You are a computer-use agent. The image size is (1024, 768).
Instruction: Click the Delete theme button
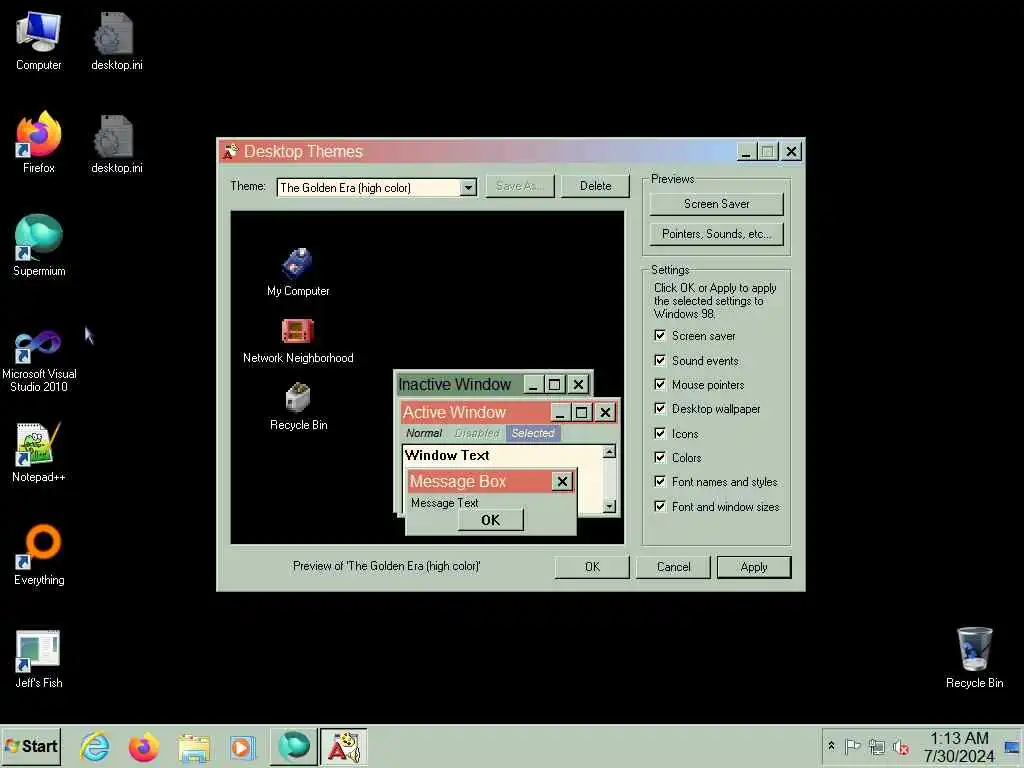(x=595, y=186)
